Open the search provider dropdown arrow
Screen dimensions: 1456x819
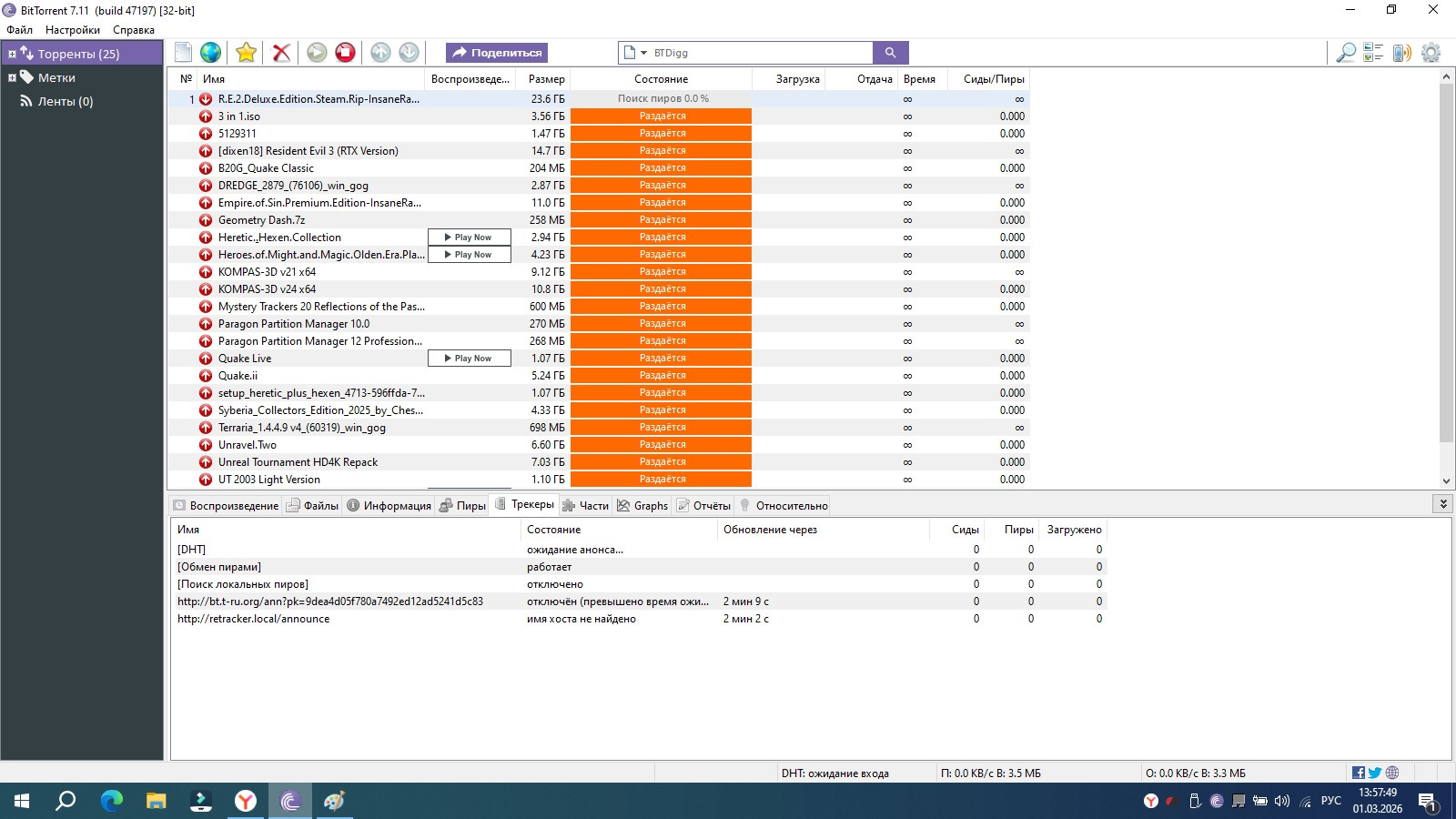643,53
